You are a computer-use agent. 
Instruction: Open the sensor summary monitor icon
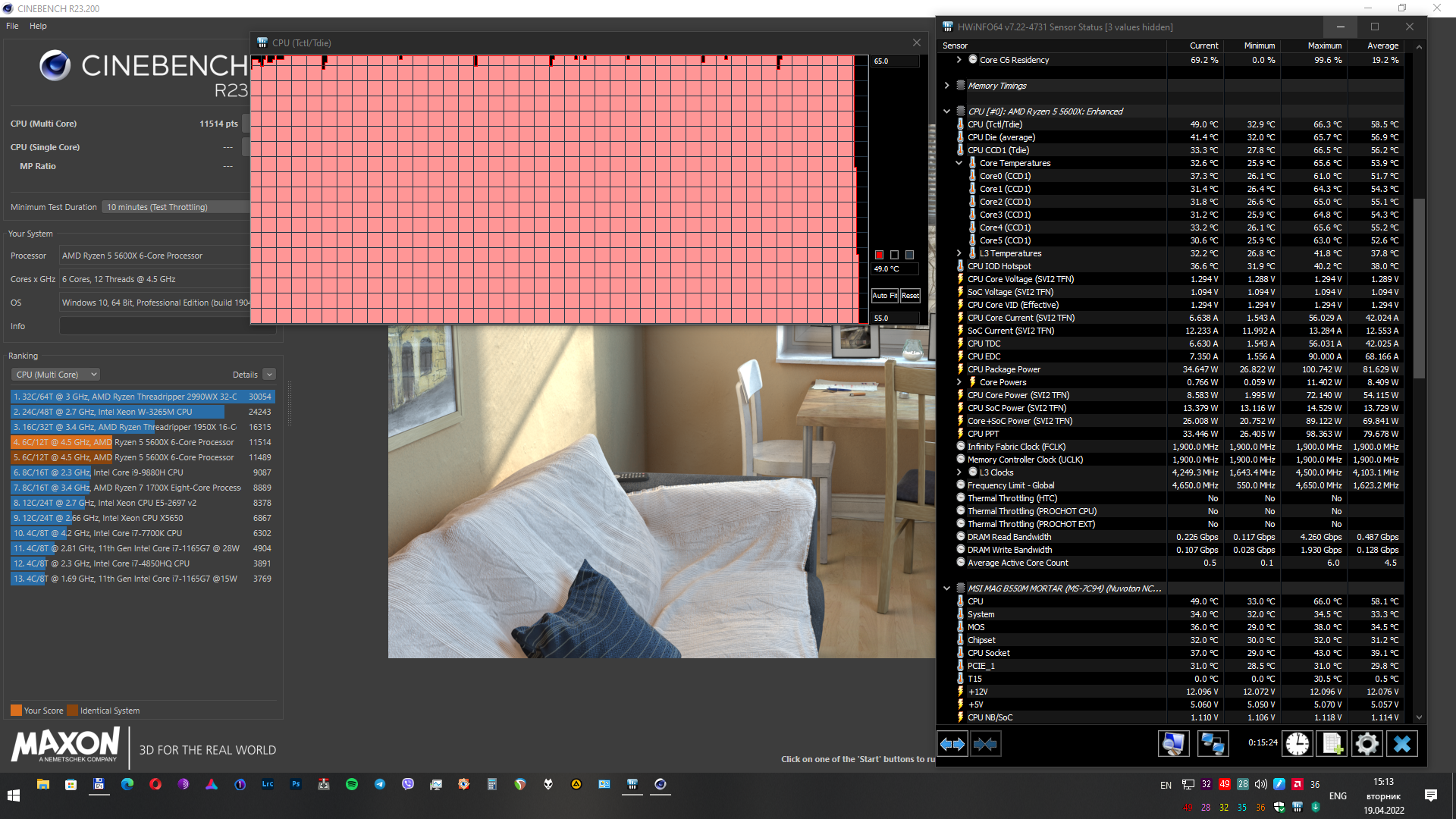tap(1173, 744)
